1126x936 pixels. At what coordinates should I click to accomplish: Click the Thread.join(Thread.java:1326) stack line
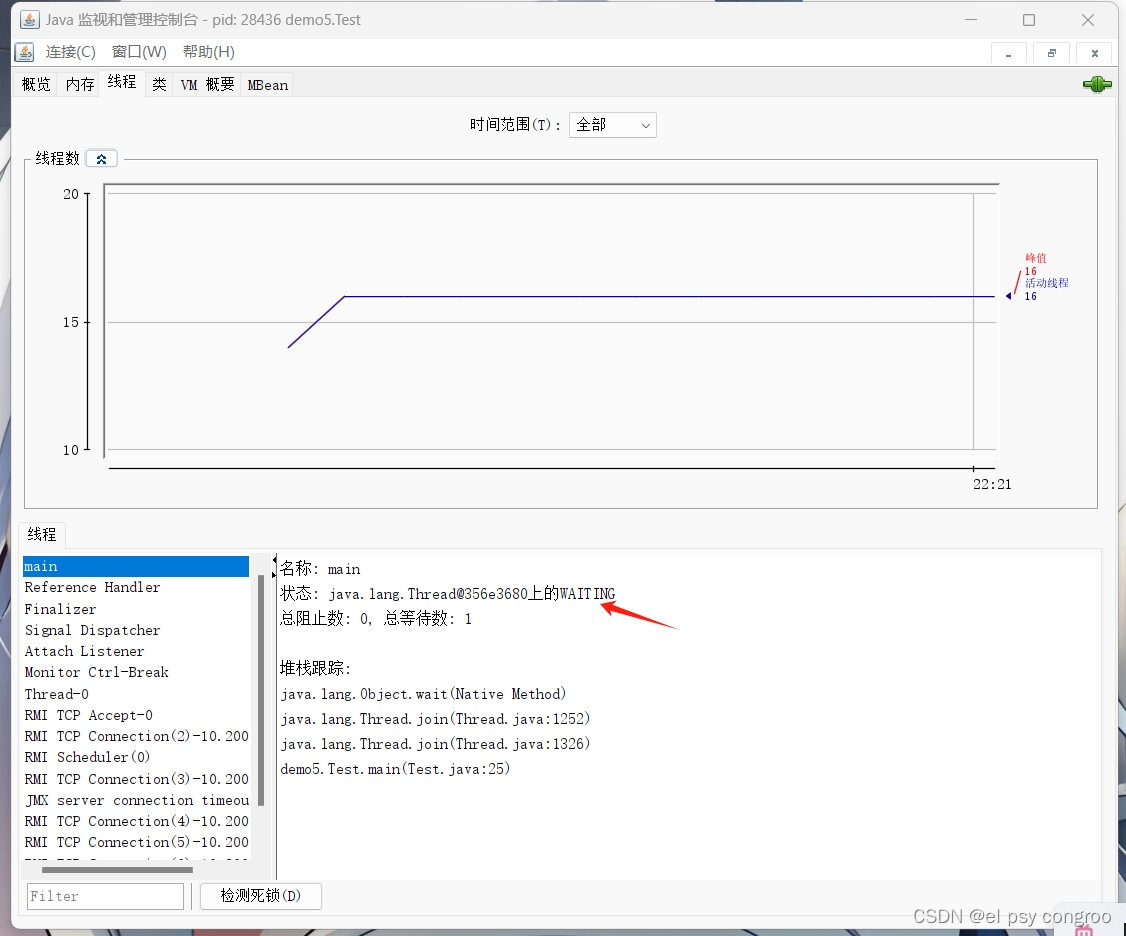(x=435, y=744)
